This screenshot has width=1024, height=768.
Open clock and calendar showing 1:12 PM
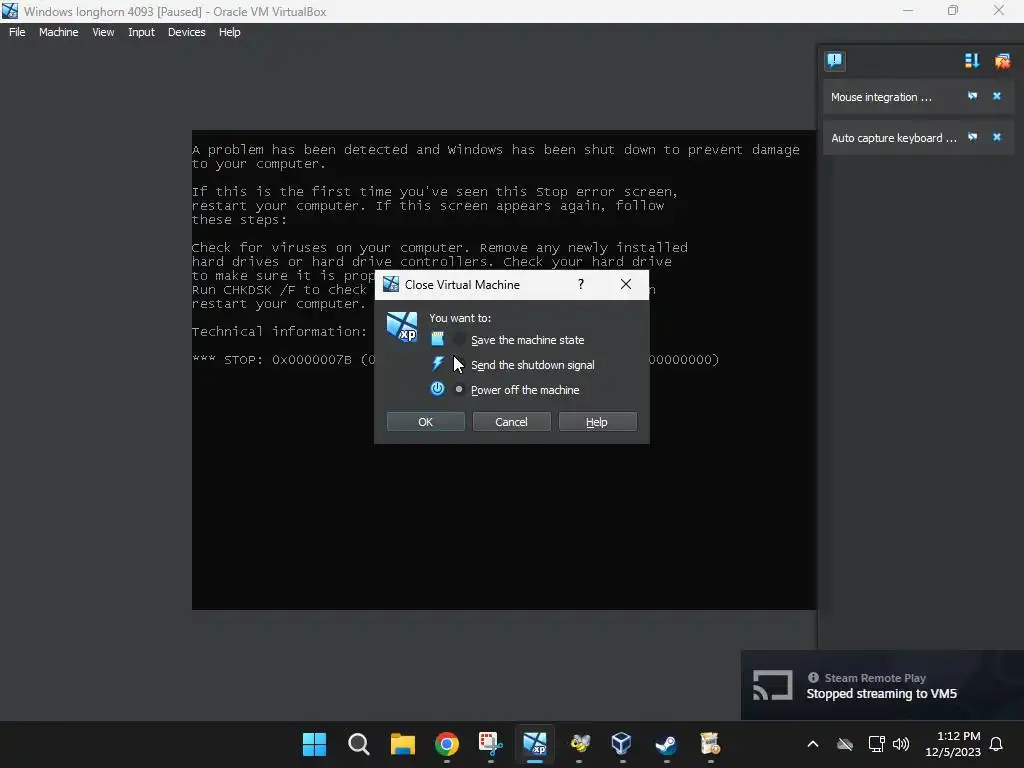coord(953,744)
